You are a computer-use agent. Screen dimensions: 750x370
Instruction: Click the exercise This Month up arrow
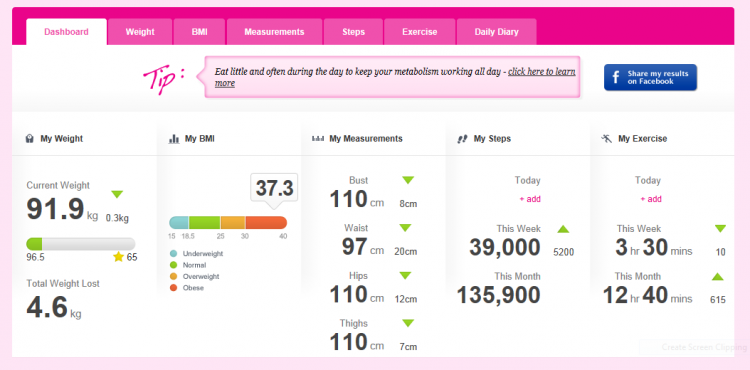click(717, 276)
